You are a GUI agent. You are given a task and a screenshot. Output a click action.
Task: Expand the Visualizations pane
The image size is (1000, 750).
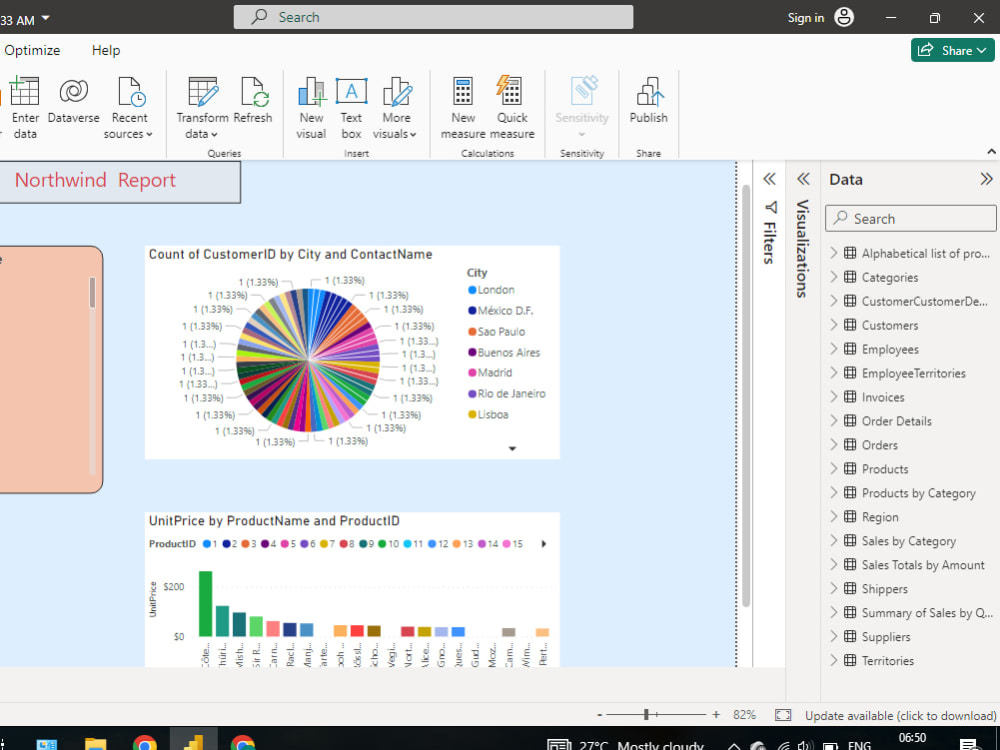pos(804,179)
